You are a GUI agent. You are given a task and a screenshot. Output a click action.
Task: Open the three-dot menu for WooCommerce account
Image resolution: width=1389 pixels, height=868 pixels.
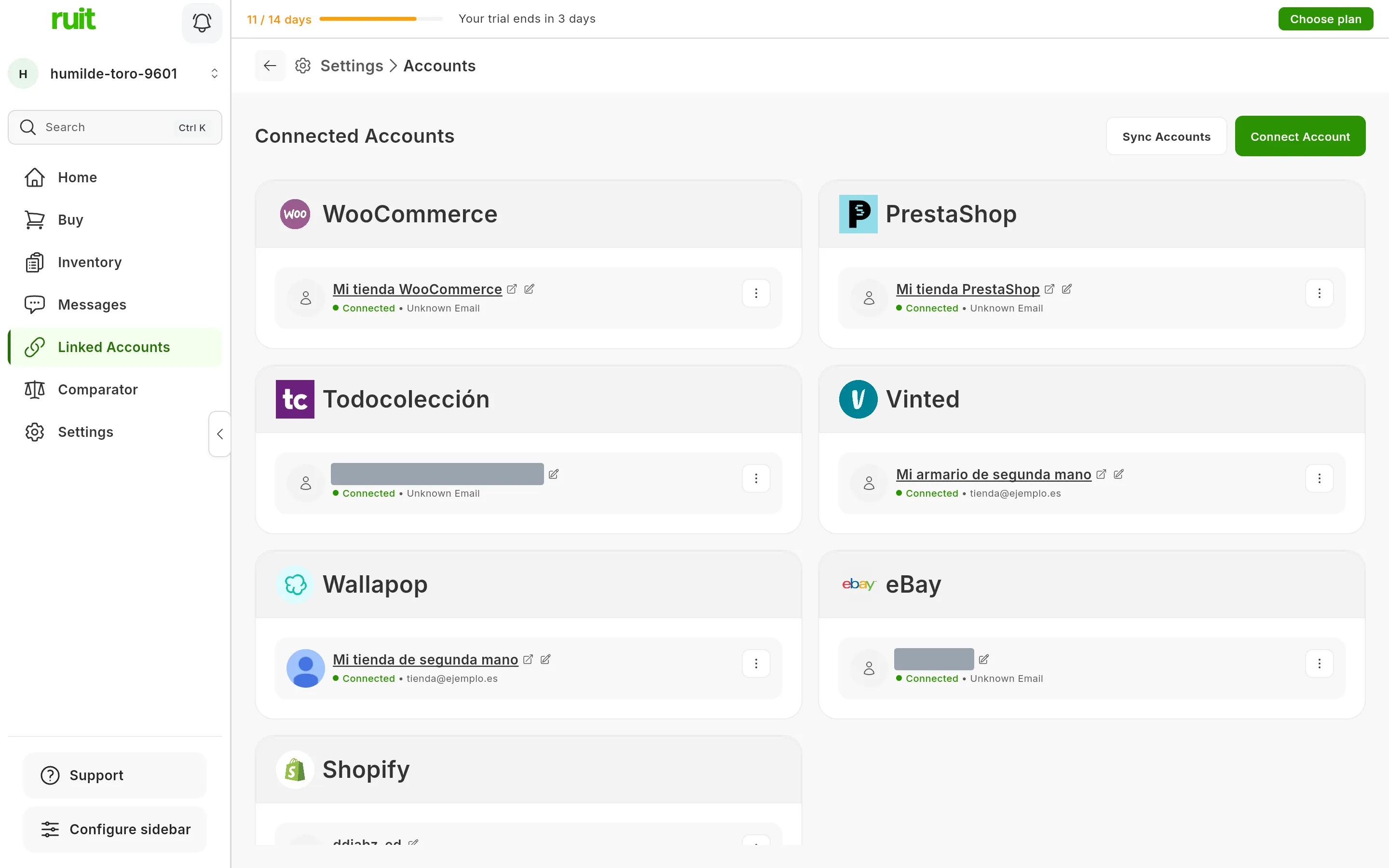point(756,293)
